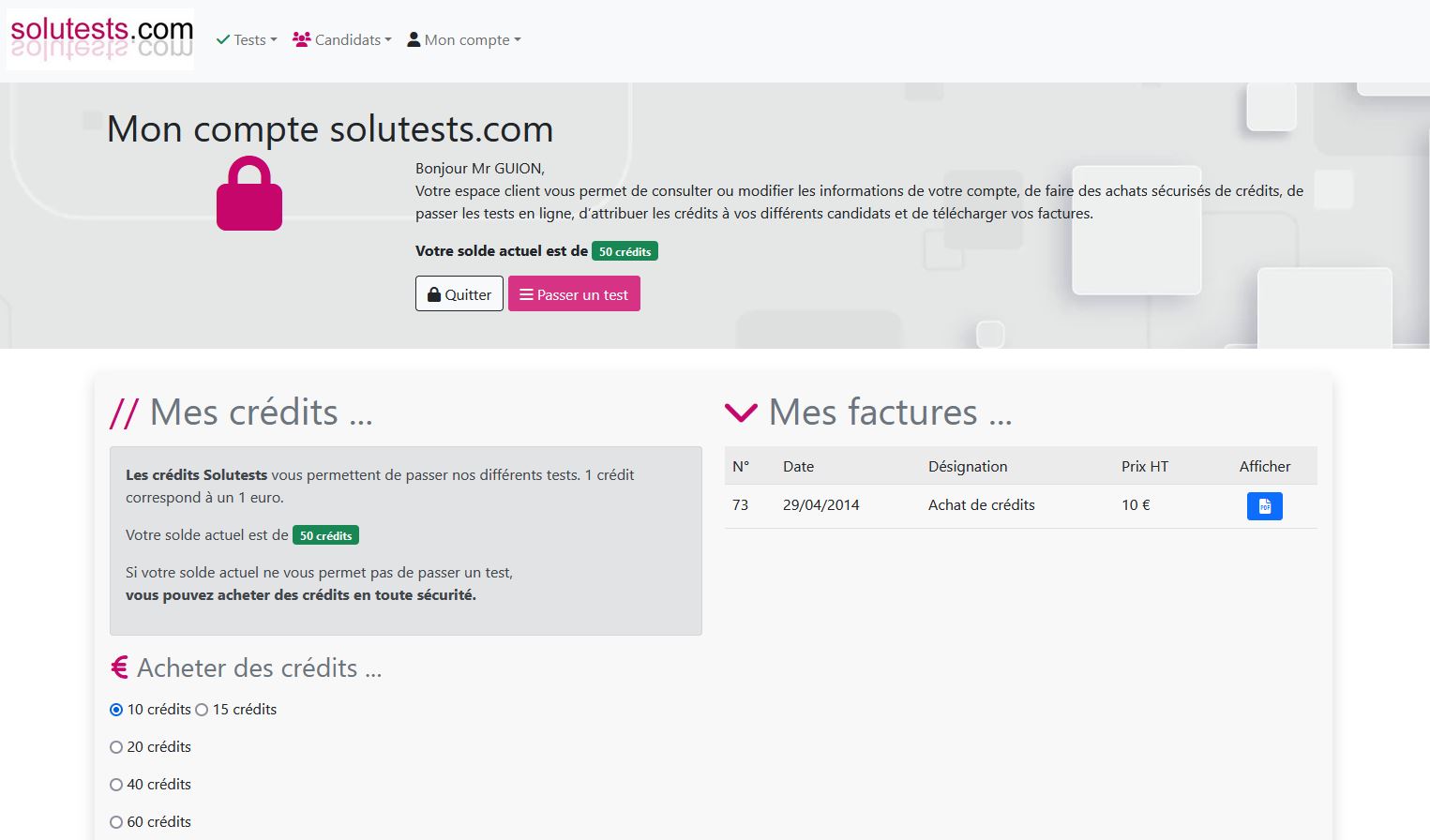1430x840 pixels.
Task: Click the date 29/04/2014 cell
Action: [x=821, y=504]
